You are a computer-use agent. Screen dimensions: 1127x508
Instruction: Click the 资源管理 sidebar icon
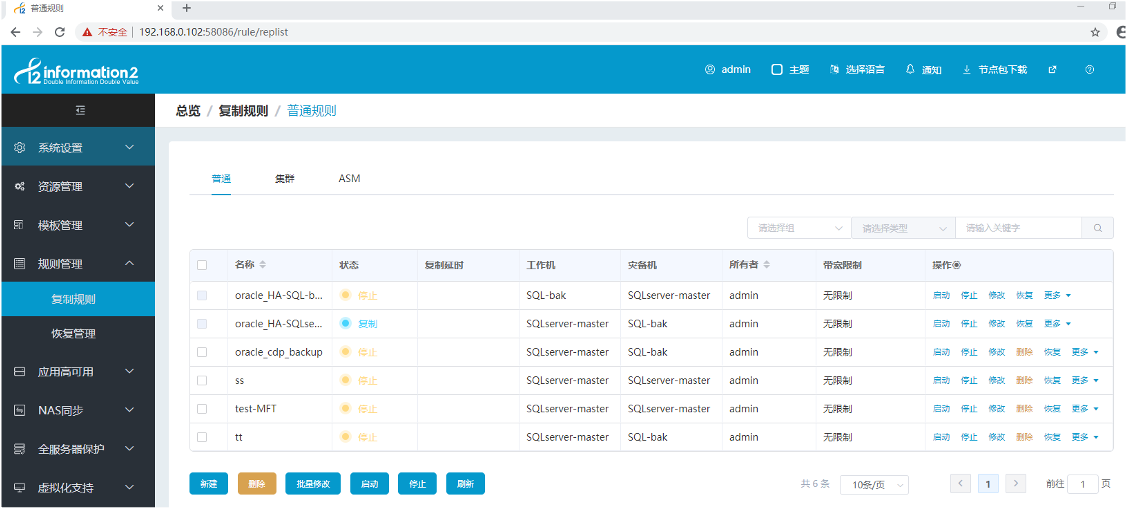point(20,186)
